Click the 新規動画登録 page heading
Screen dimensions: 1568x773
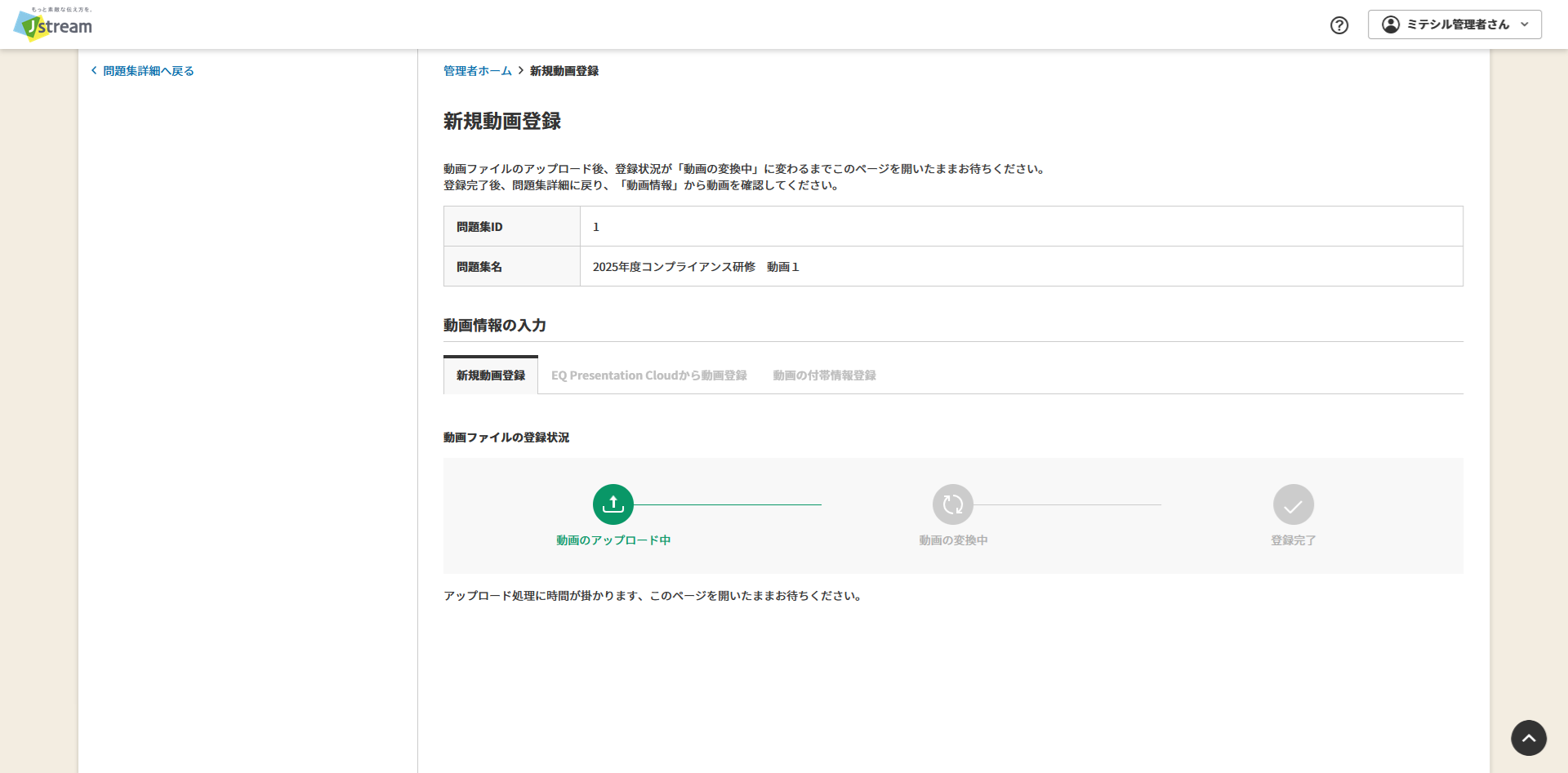tap(502, 122)
